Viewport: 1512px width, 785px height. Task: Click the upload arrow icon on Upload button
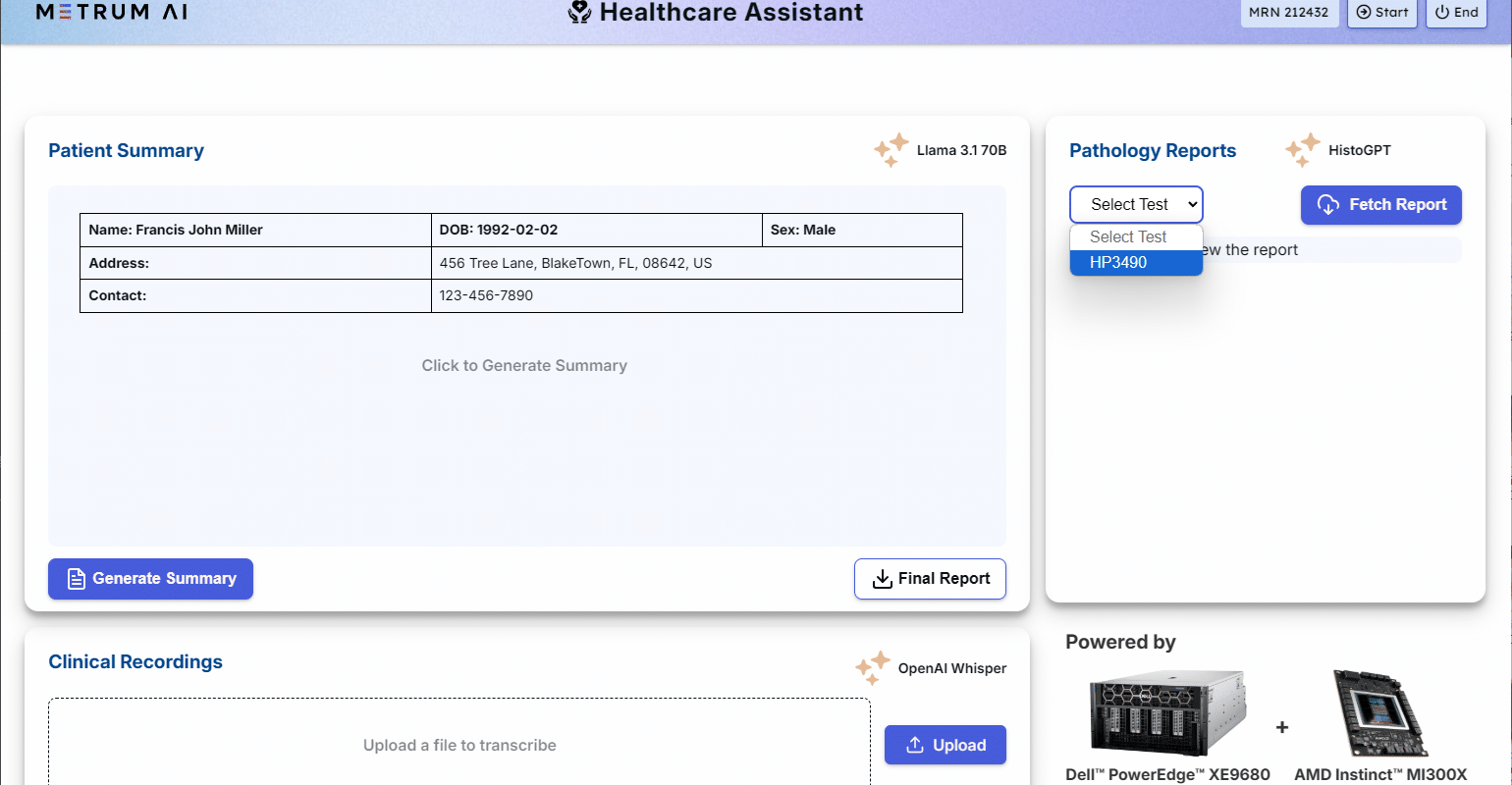click(915, 745)
